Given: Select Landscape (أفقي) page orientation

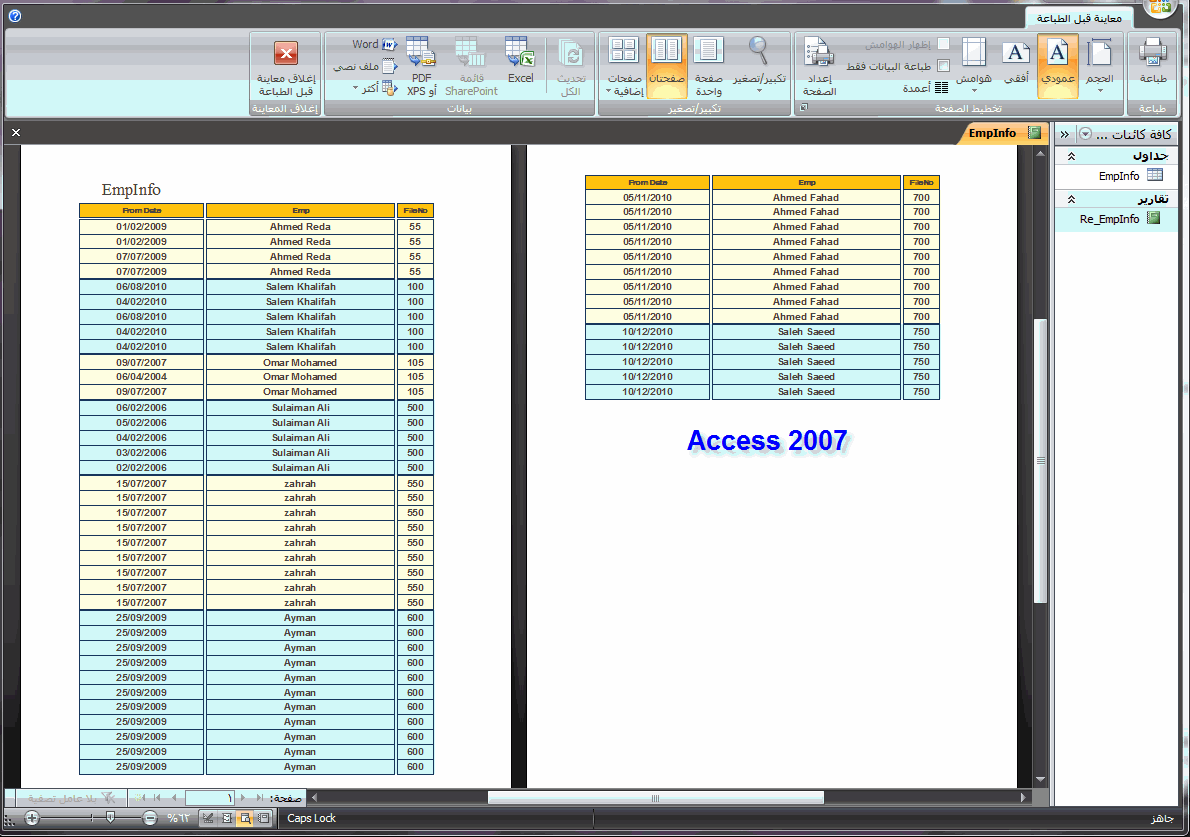Looking at the screenshot, I should pos(1015,65).
